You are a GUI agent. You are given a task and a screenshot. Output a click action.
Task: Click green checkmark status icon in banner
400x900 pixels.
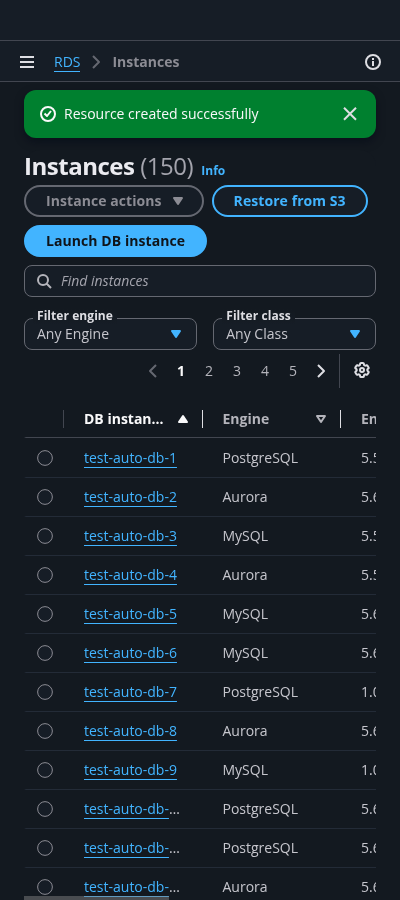pos(48,114)
